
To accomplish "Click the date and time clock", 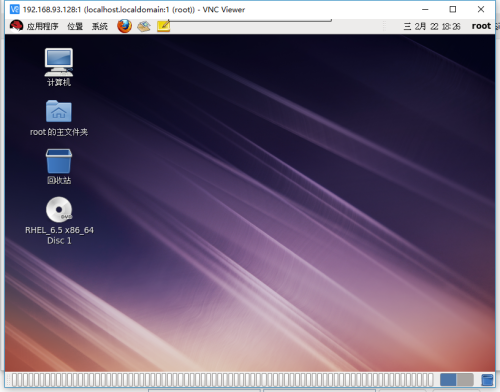I will click(432, 26).
